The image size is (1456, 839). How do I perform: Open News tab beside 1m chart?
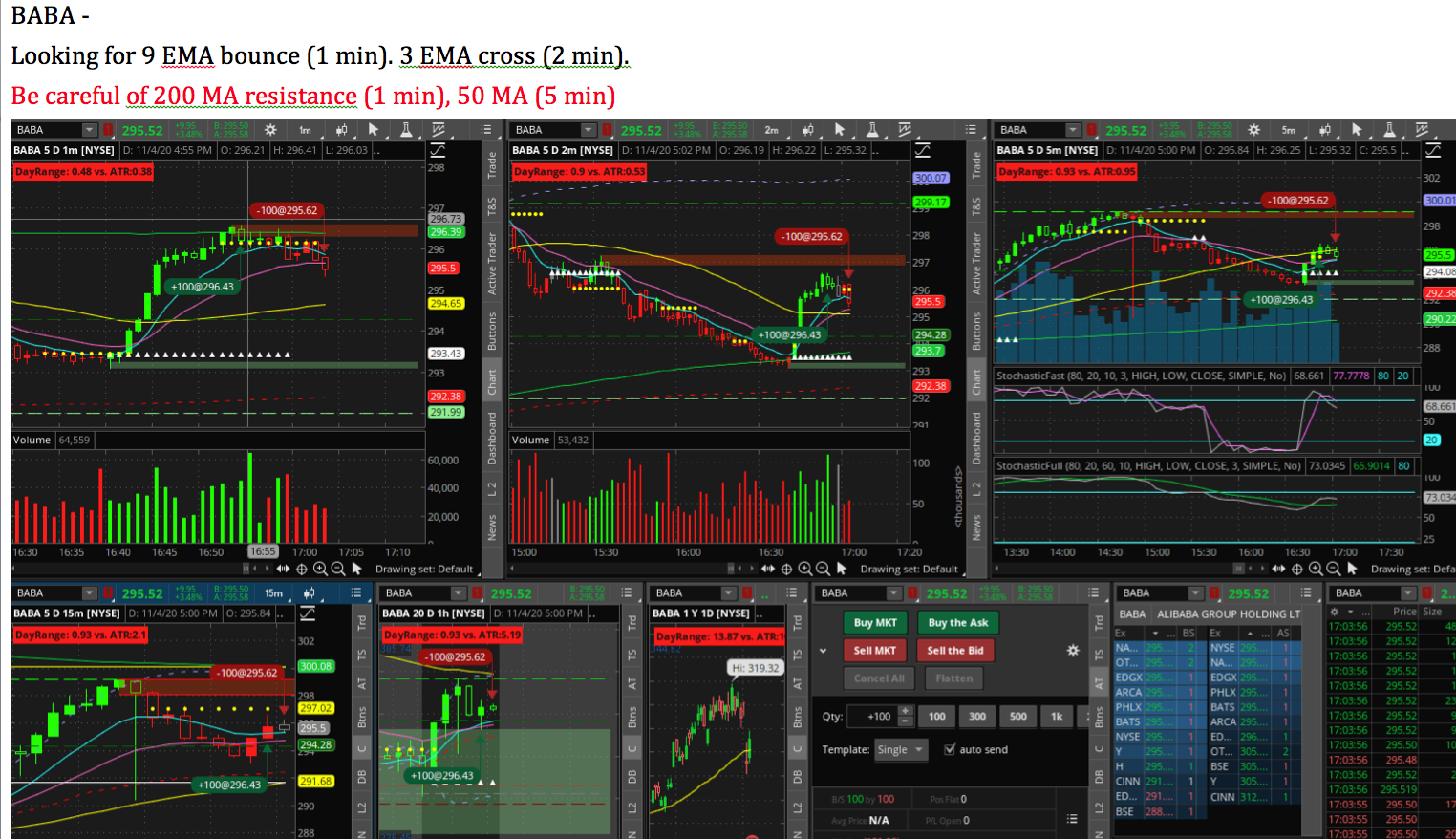492,527
